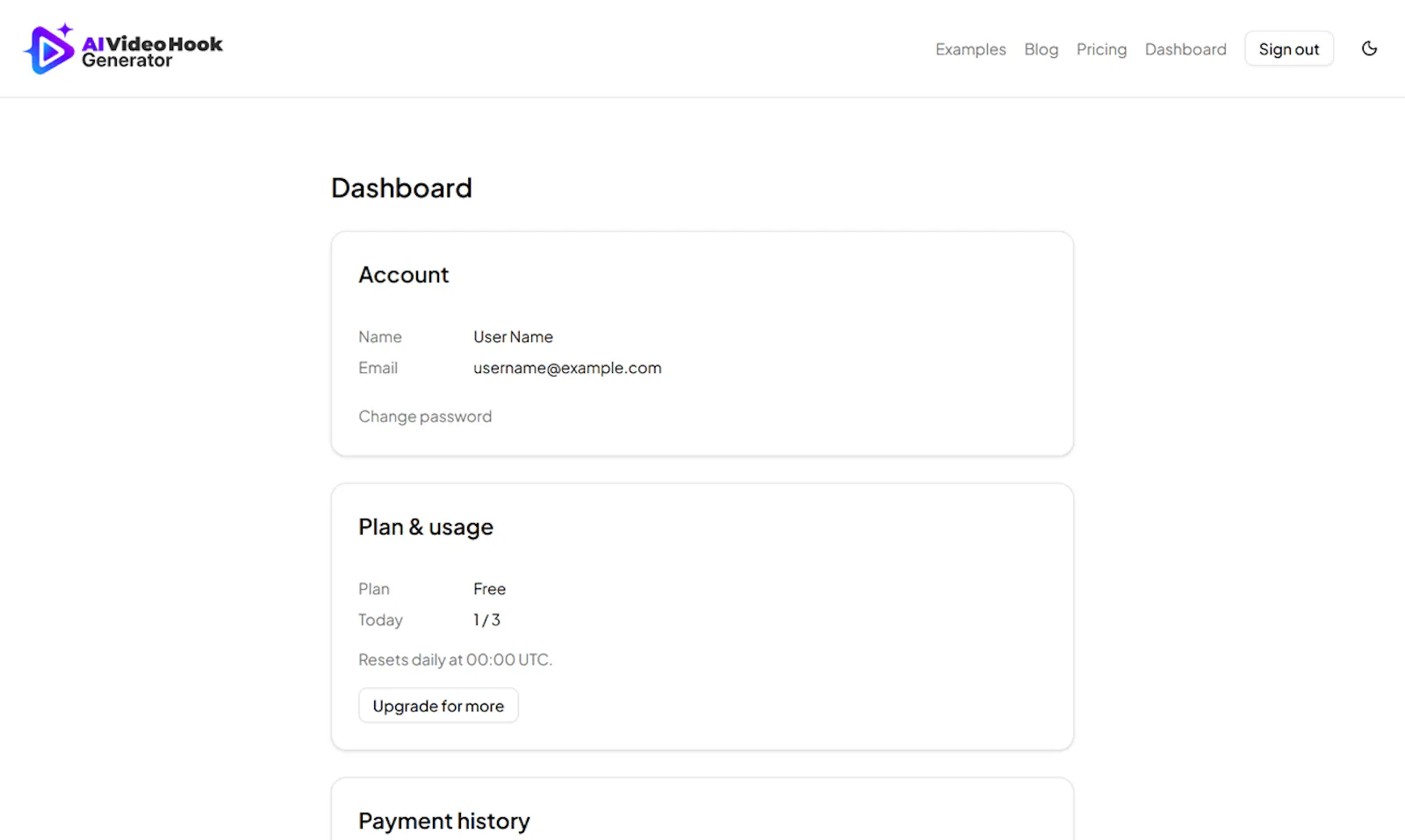Click the Dashboard page title
Image resolution: width=1405 pixels, height=840 pixels.
click(401, 188)
